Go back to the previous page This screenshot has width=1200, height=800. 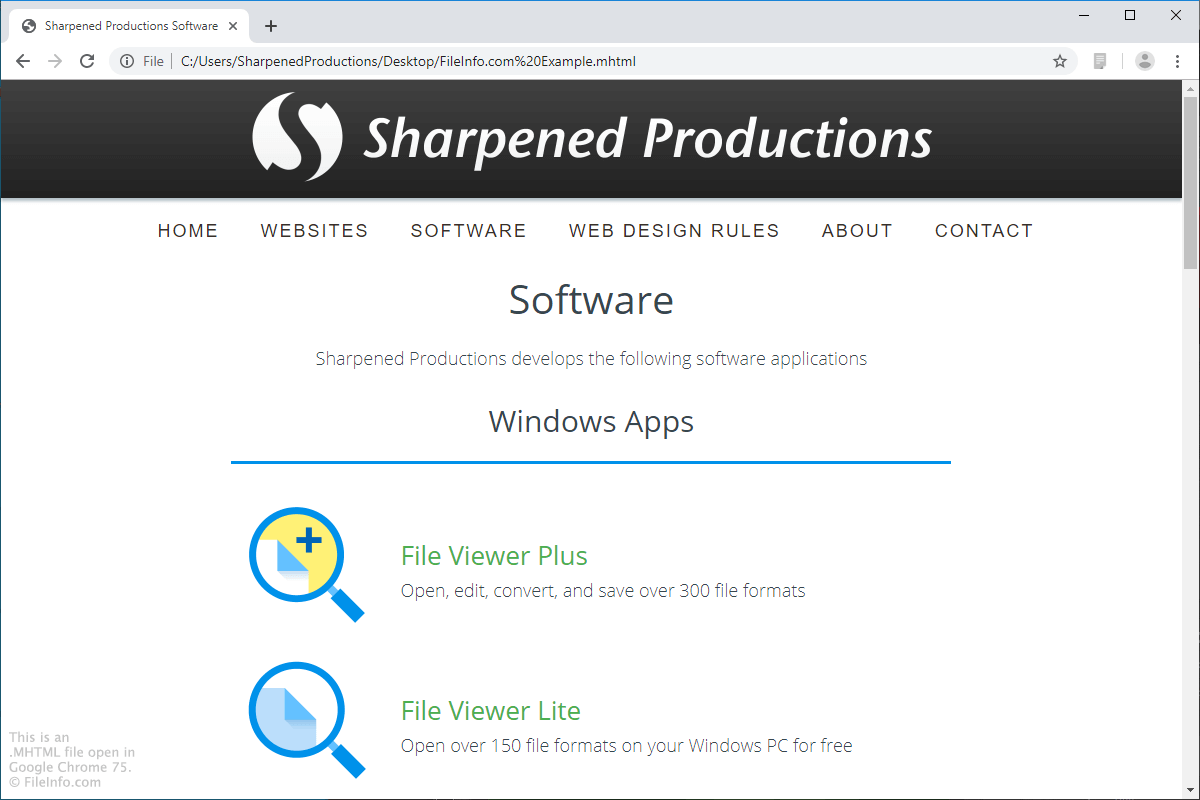[x=24, y=61]
